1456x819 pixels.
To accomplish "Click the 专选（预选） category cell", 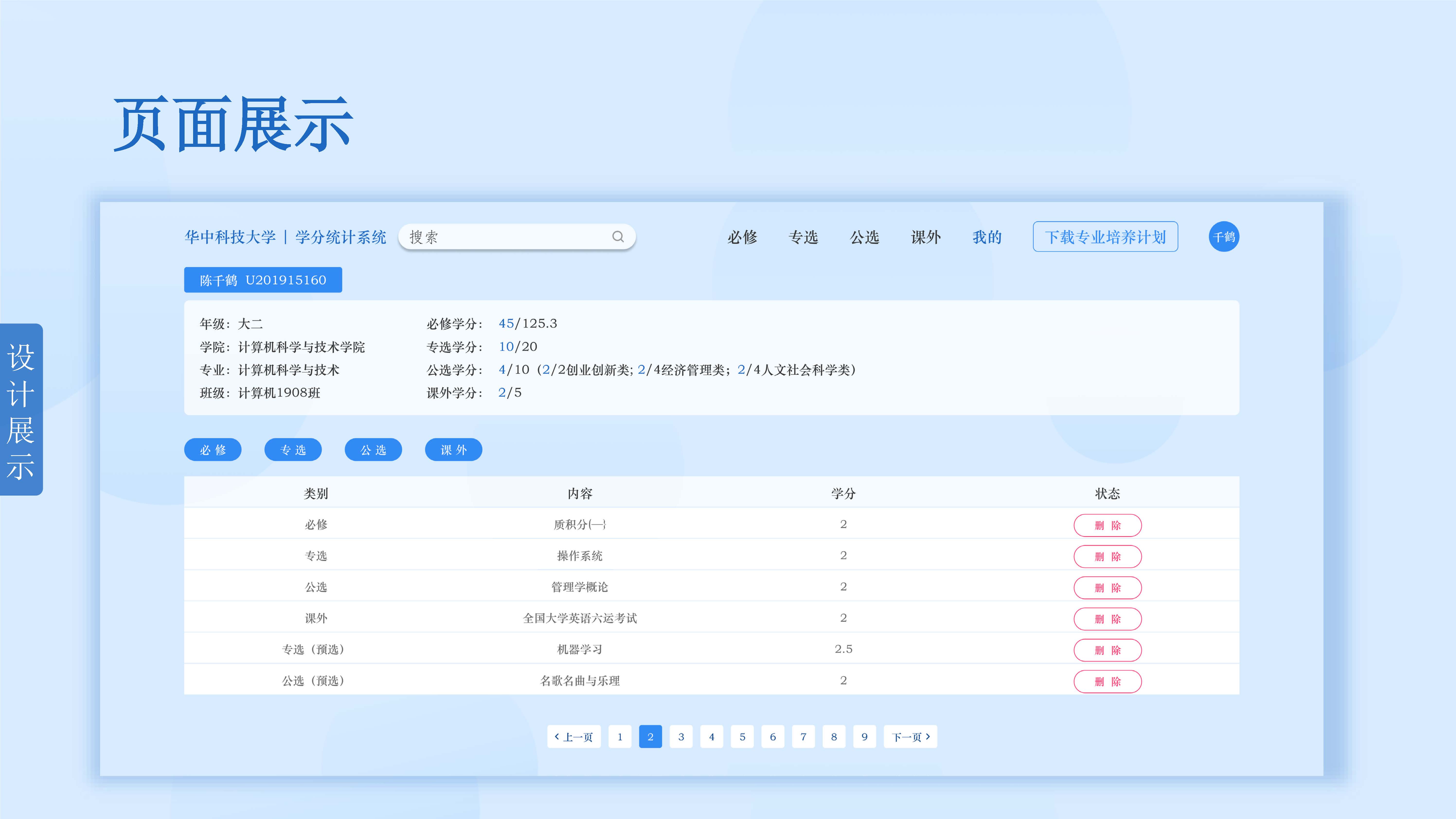I will [314, 650].
